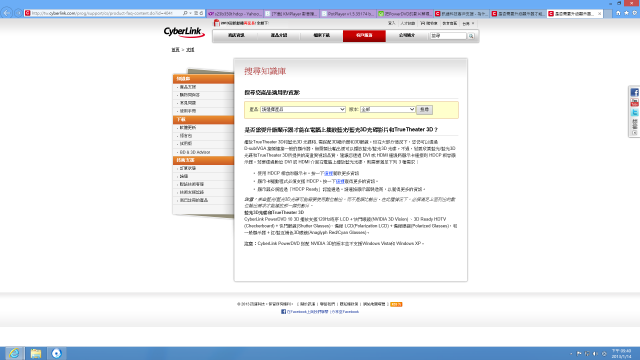Open the product selection dropdown
640x360 pixels.
pyautogui.click(x=303, y=109)
